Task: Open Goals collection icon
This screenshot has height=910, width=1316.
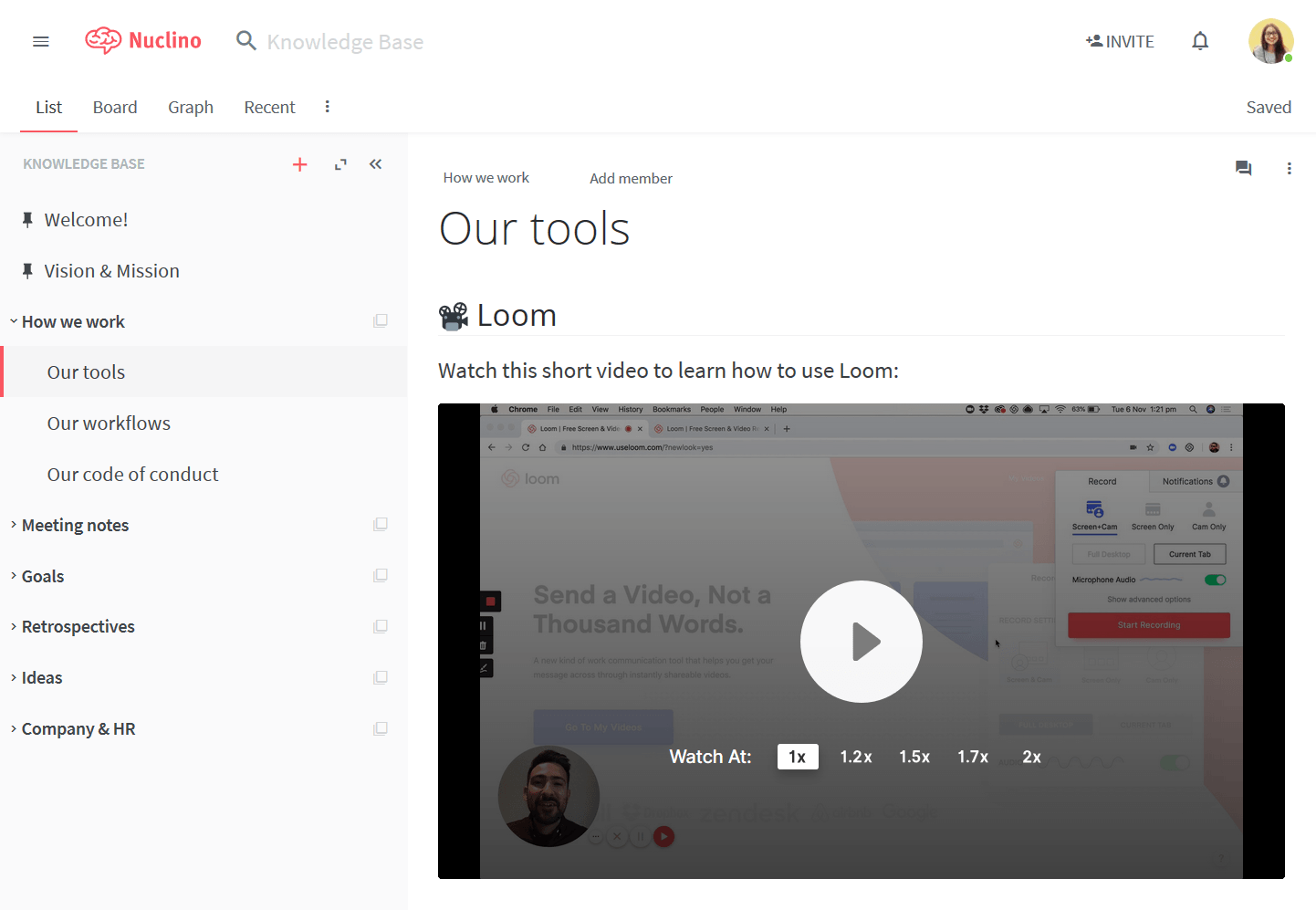Action: click(x=381, y=576)
